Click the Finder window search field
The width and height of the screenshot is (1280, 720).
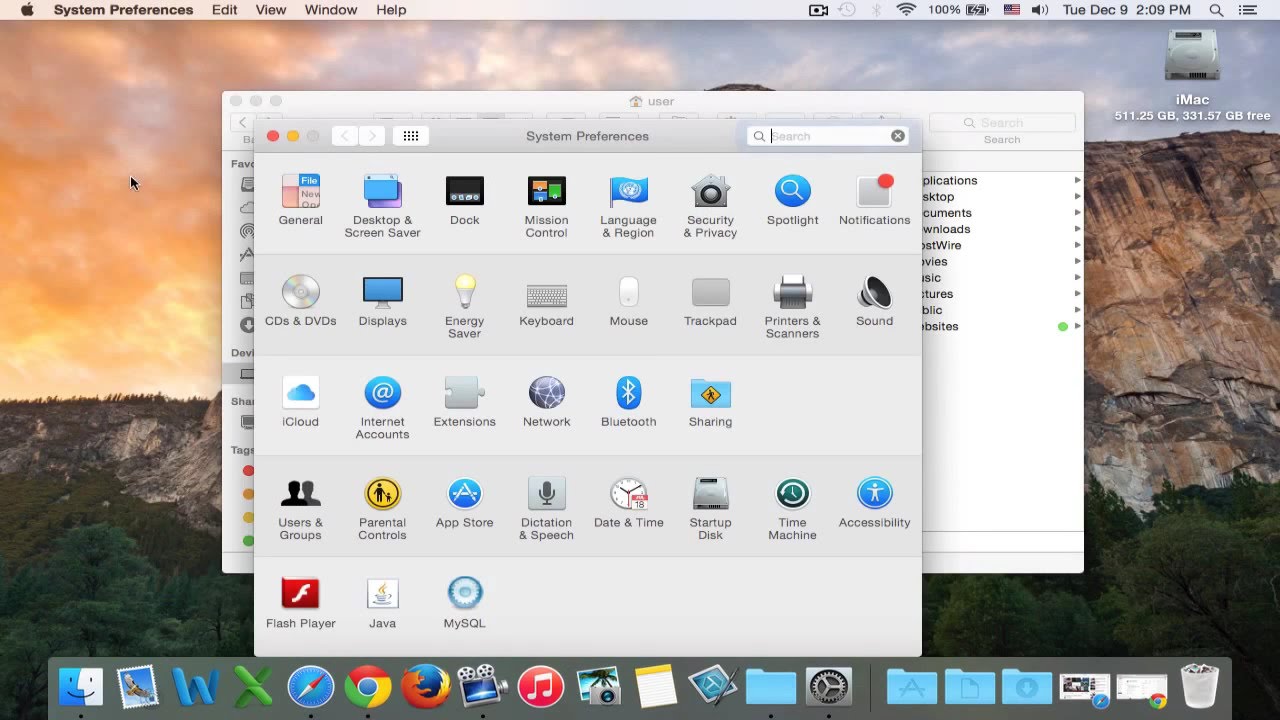pyautogui.click(x=1002, y=122)
